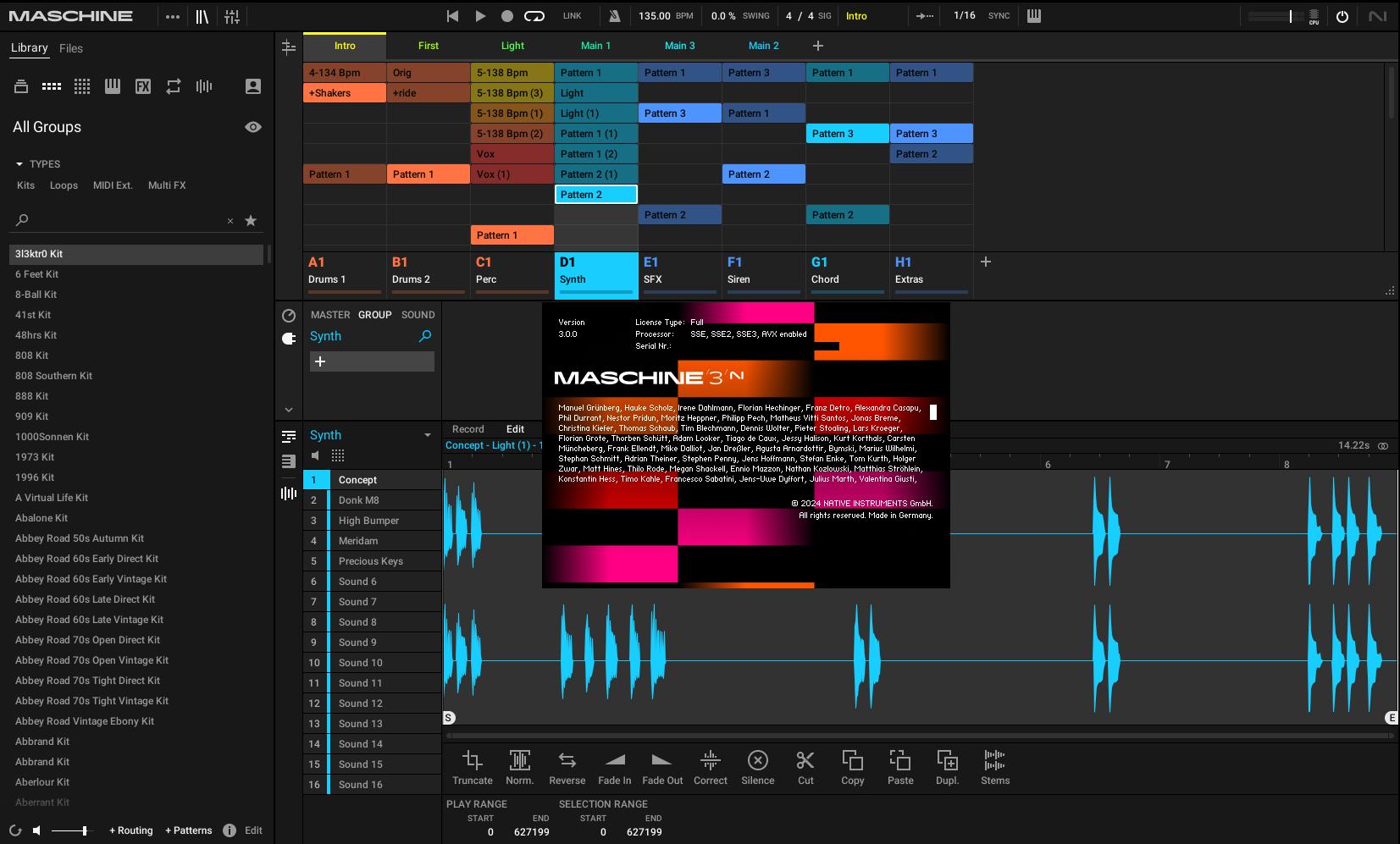Switch to user content icon

coord(253,86)
